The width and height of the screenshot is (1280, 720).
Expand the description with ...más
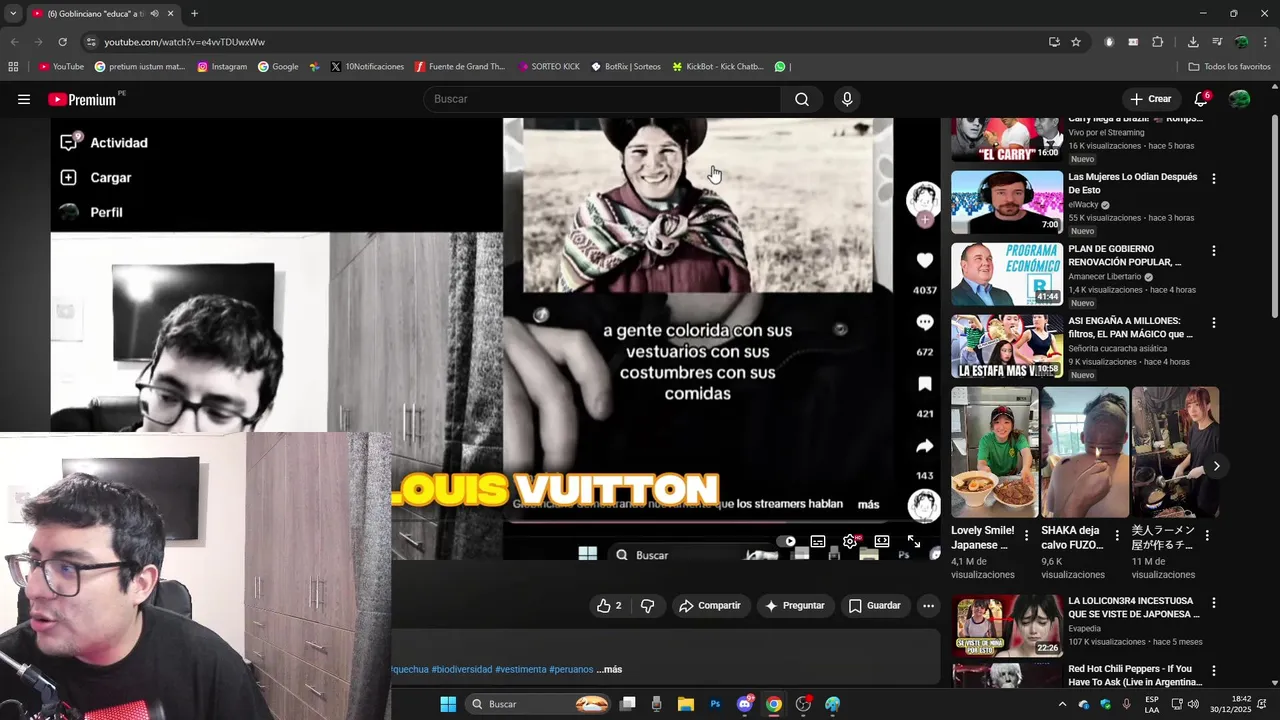click(609, 670)
